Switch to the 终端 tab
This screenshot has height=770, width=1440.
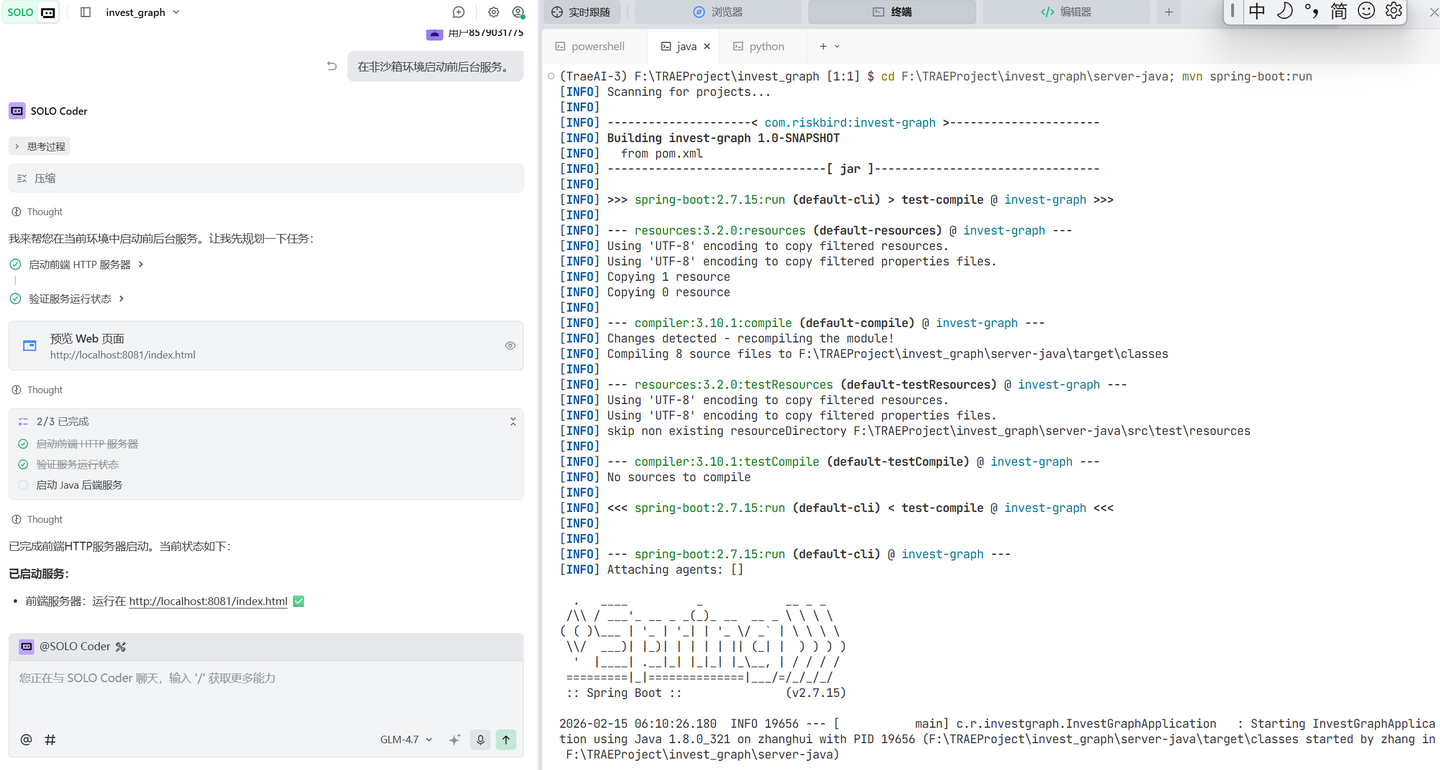pyautogui.click(x=892, y=12)
